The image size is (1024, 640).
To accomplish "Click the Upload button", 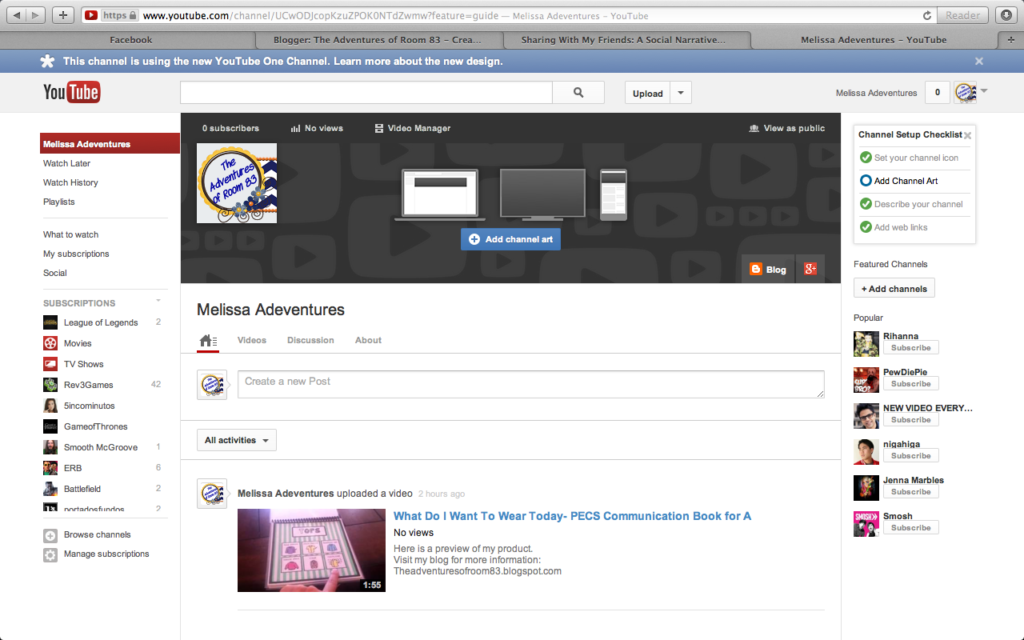I will [x=648, y=93].
